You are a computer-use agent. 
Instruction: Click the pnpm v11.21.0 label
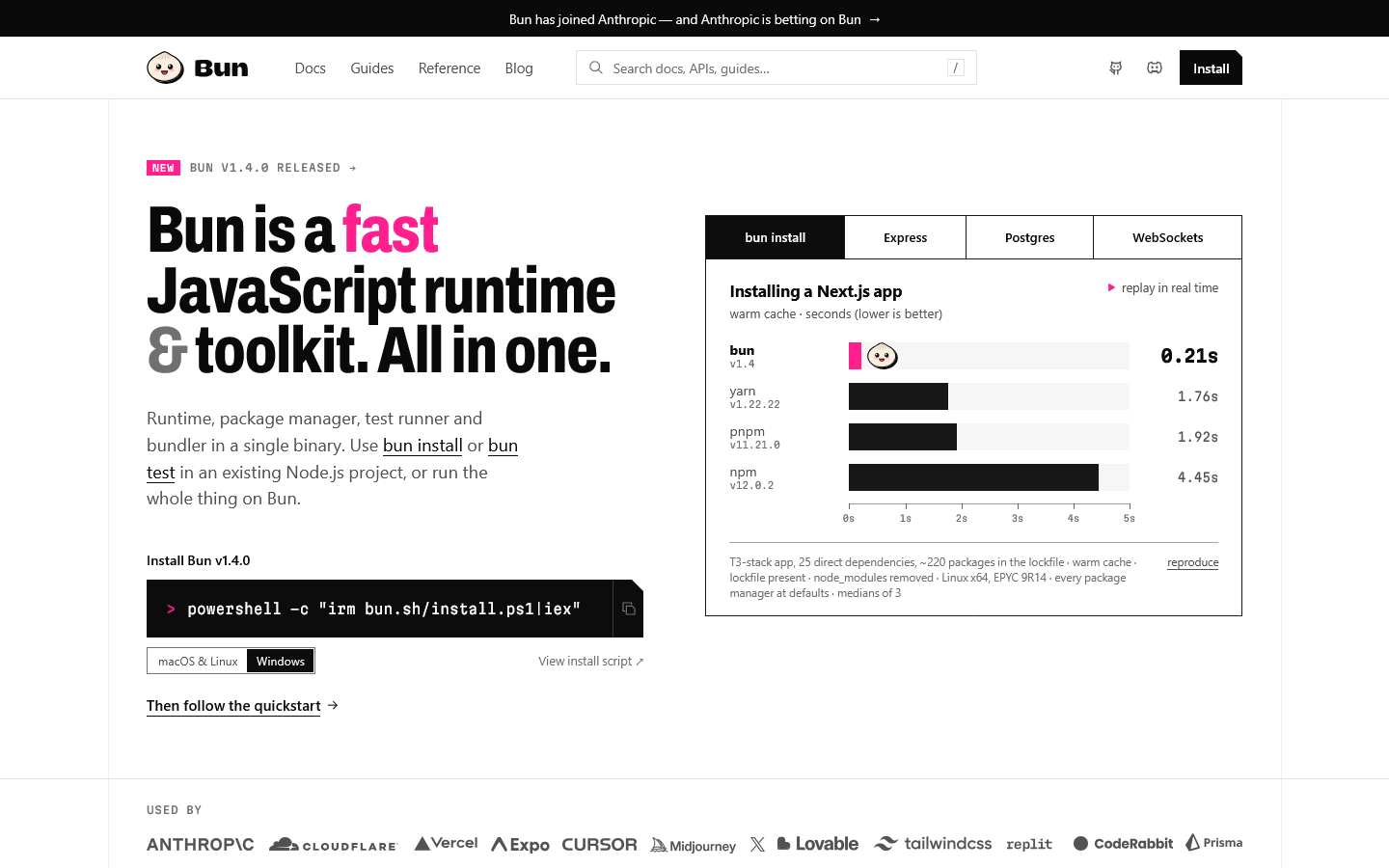(754, 438)
